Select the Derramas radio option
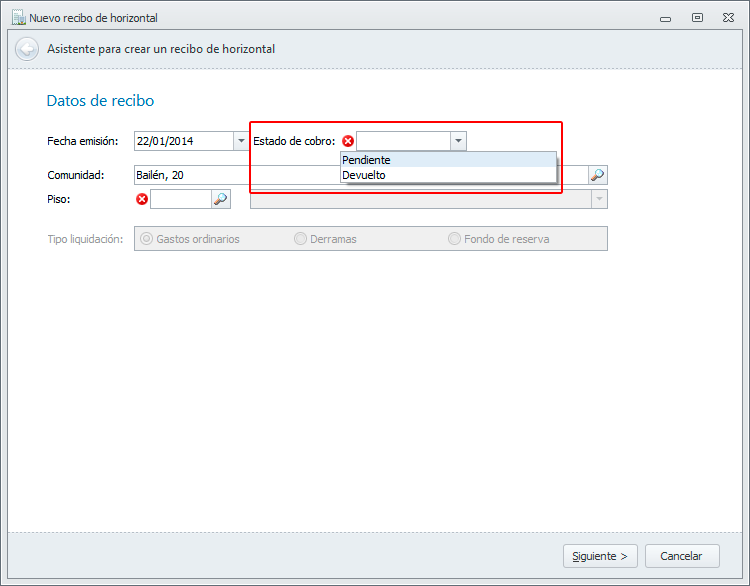750x586 pixels. 325,239
